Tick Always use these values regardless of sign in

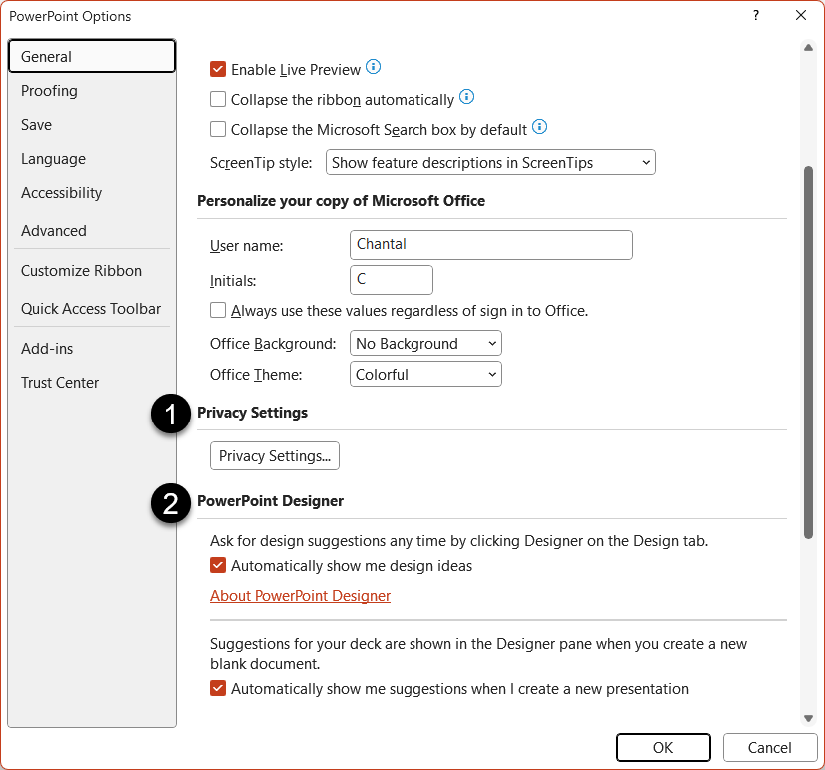tap(218, 310)
